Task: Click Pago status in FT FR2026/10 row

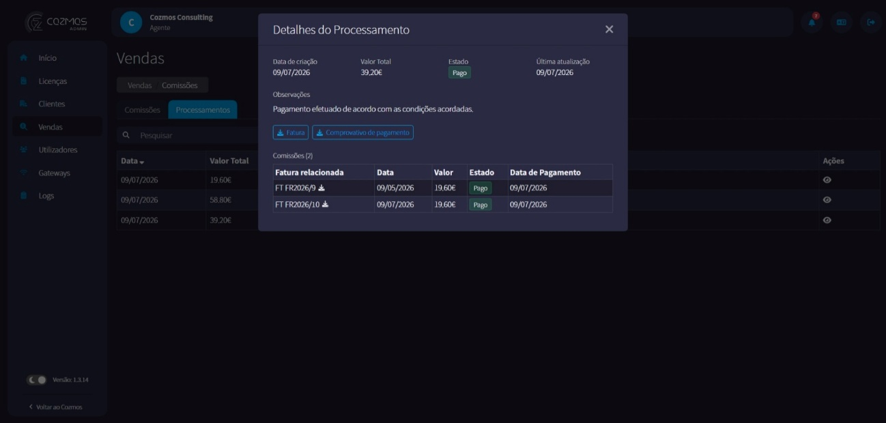Action: 480,204
